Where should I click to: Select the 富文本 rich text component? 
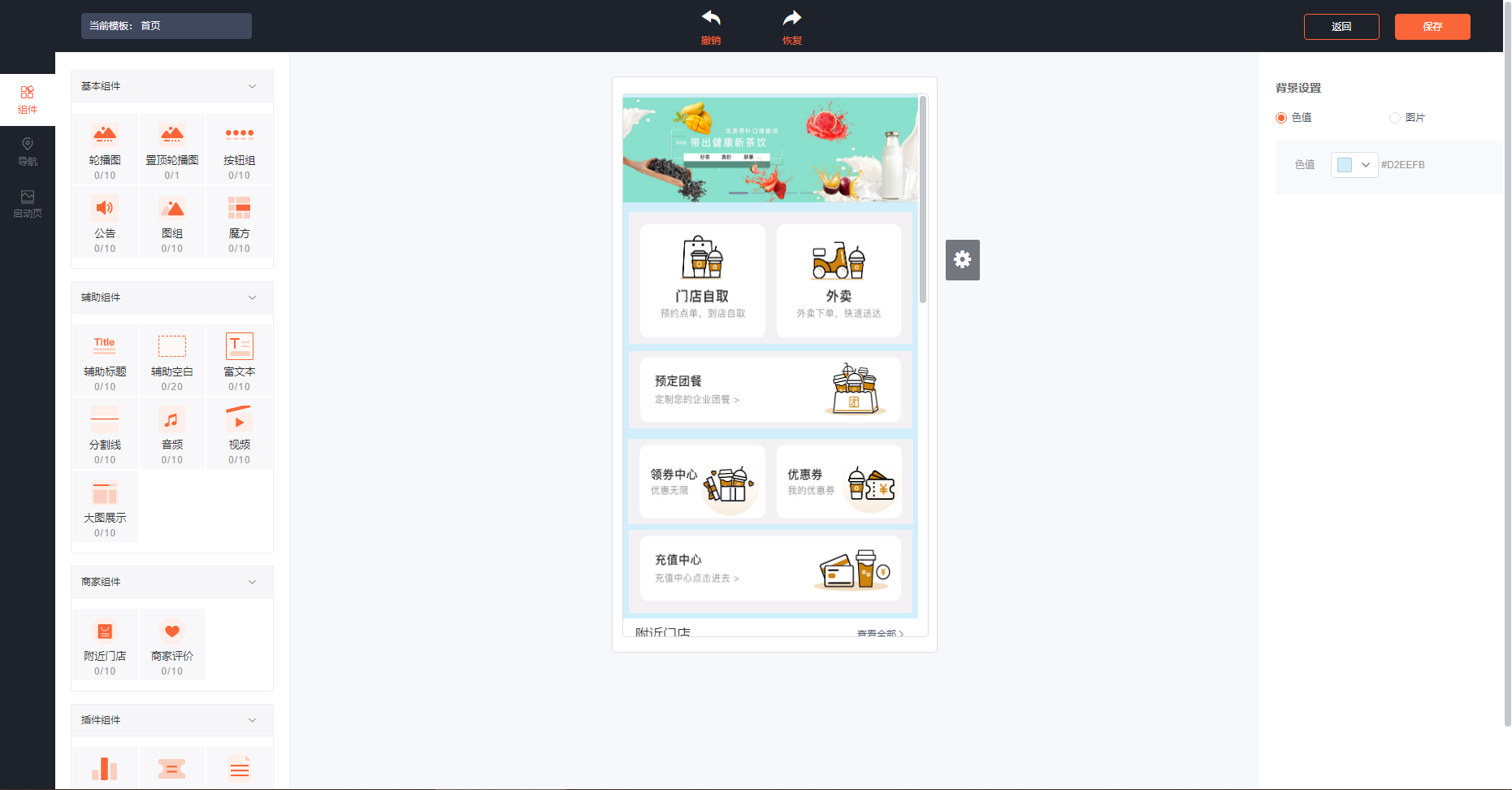pos(239,360)
